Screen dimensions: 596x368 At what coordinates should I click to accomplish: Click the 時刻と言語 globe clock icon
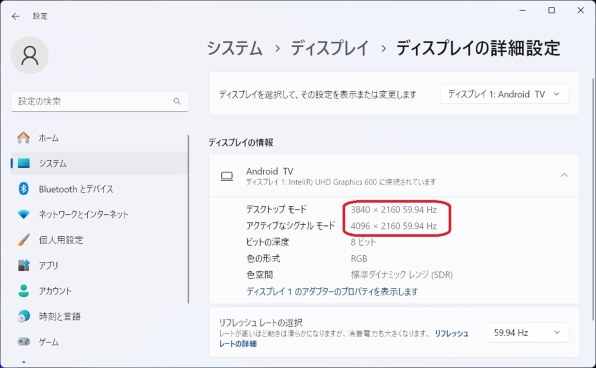pos(24,316)
